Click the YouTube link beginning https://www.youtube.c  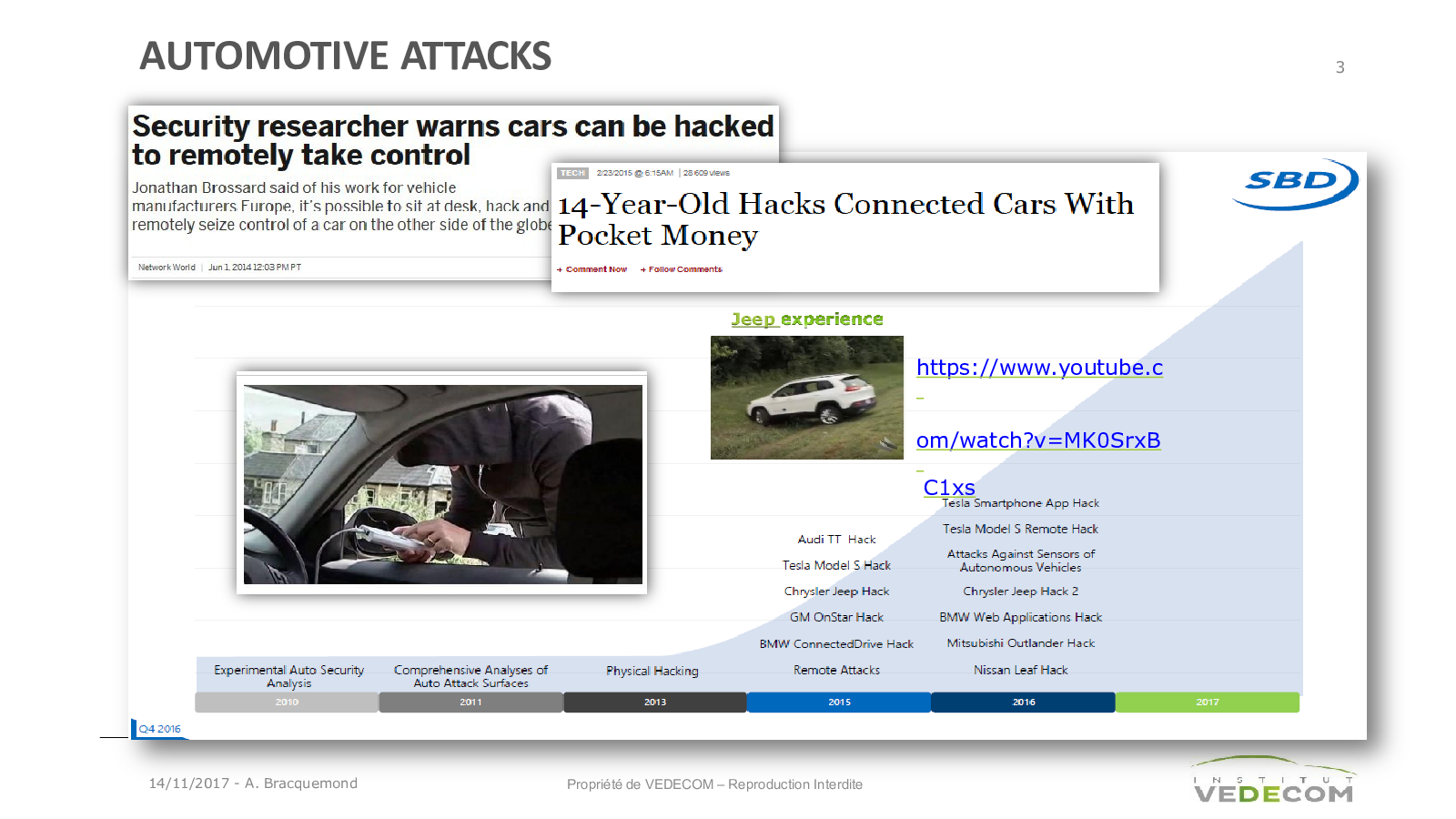click(x=1039, y=368)
